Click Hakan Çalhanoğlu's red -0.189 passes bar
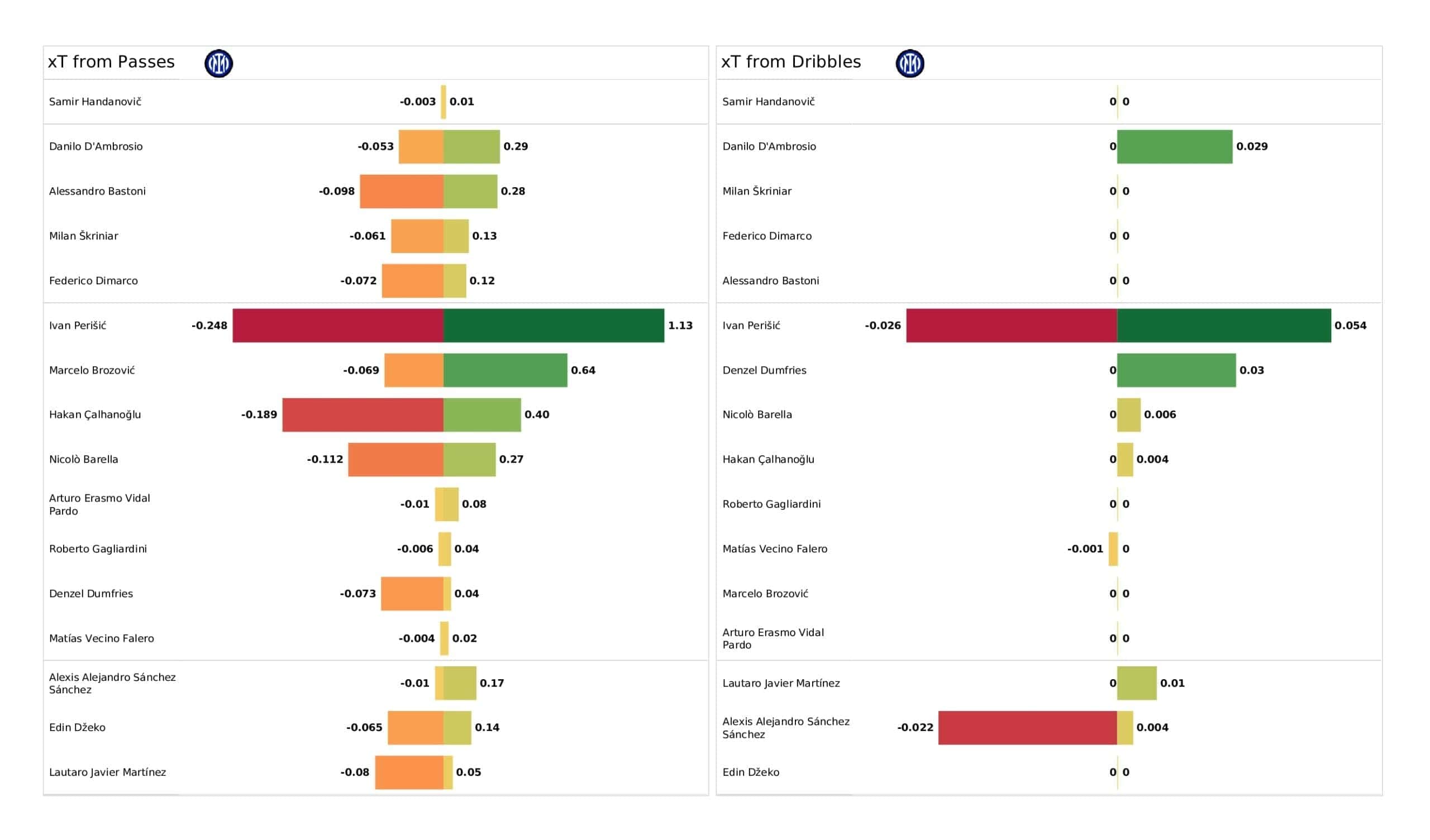The width and height of the screenshot is (1430, 840). point(363,415)
